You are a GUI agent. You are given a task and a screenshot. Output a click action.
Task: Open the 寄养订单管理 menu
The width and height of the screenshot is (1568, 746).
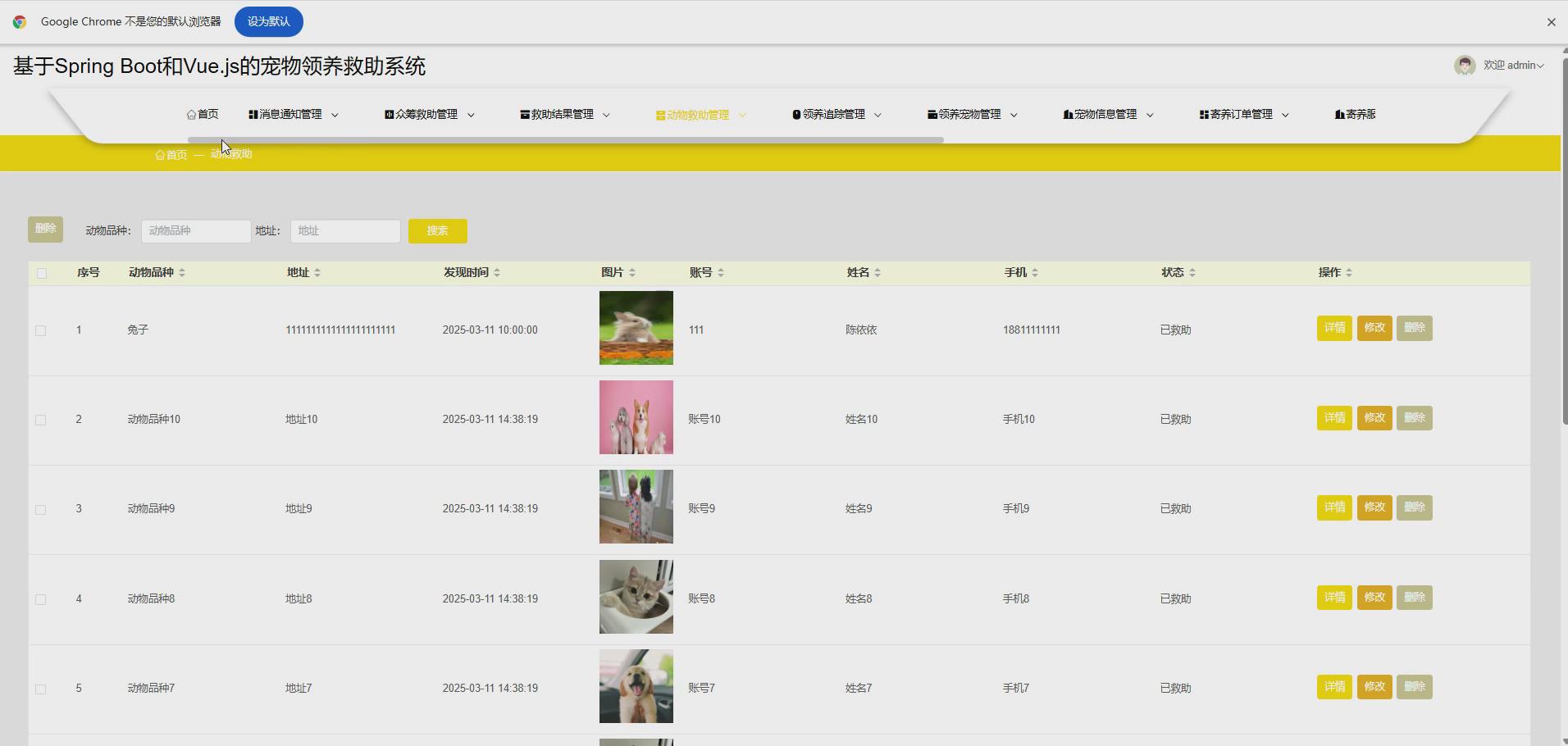(1244, 115)
